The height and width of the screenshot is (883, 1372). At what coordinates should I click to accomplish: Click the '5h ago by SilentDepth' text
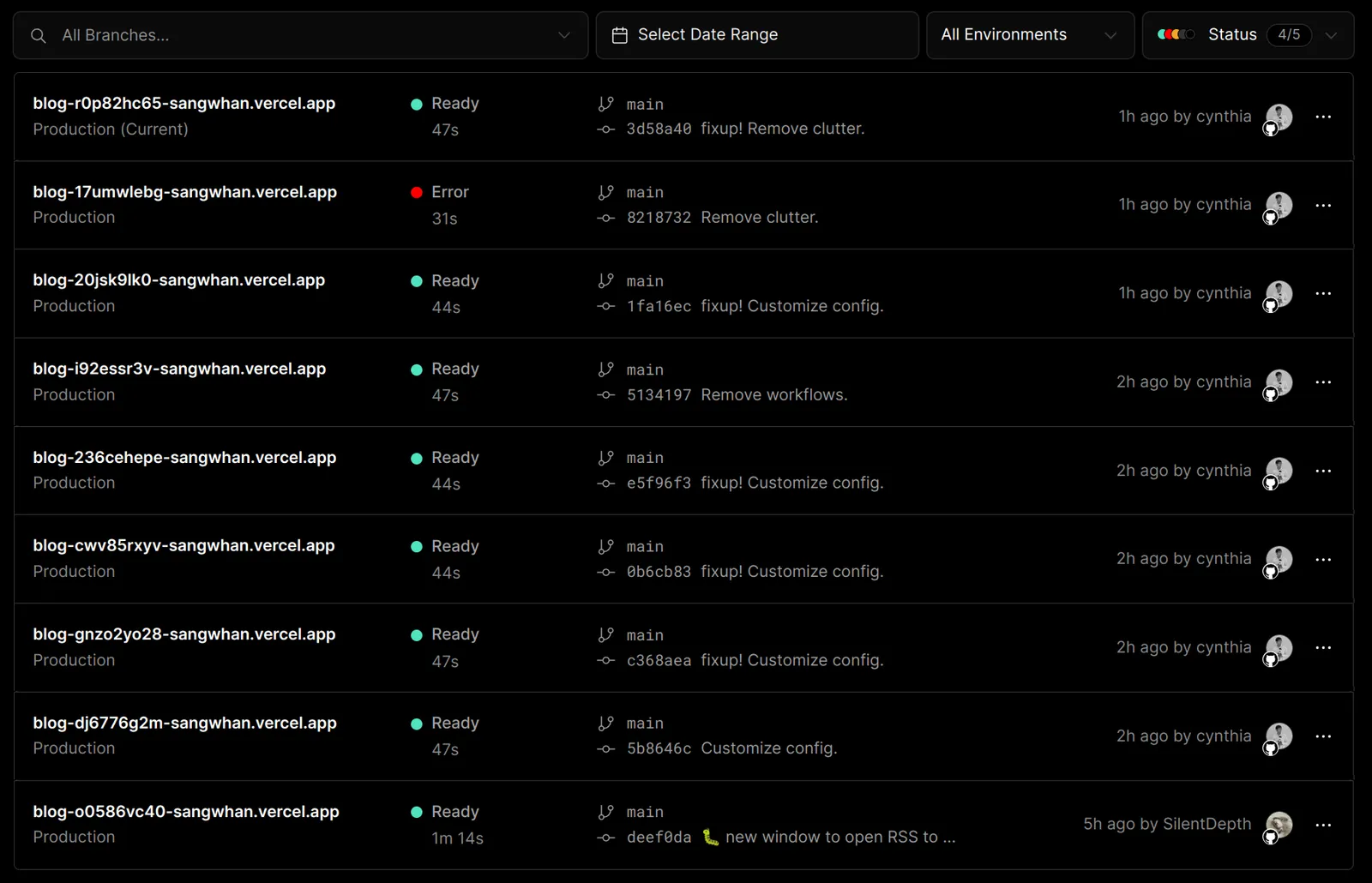tap(1167, 825)
